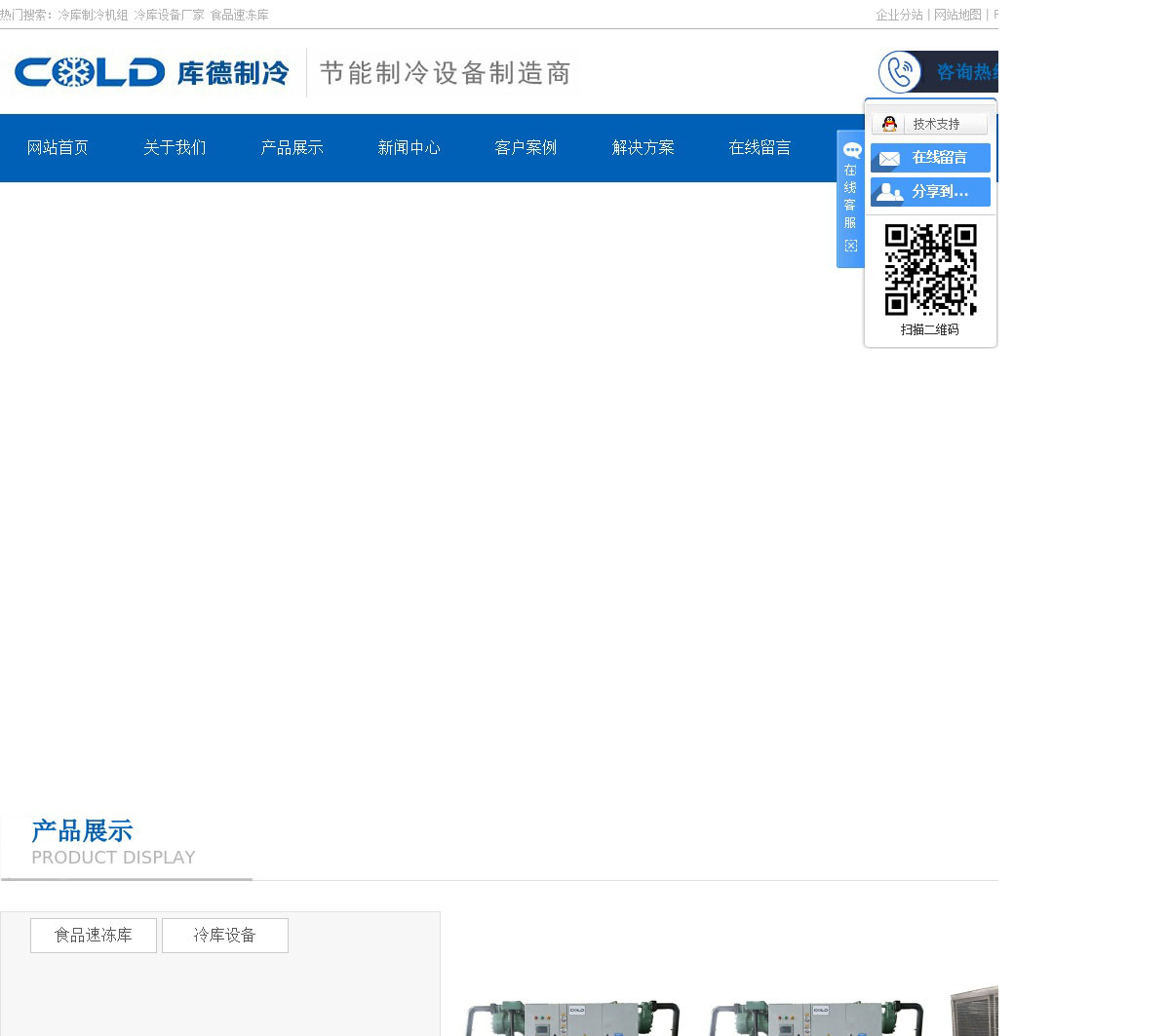Open 产品展示 in the navigation bar
The width and height of the screenshot is (1170, 1036).
292,148
